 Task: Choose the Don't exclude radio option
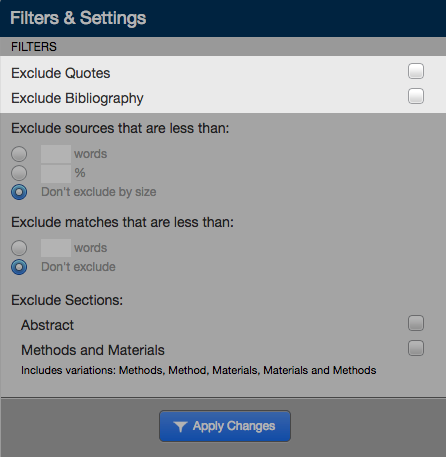click(19, 267)
